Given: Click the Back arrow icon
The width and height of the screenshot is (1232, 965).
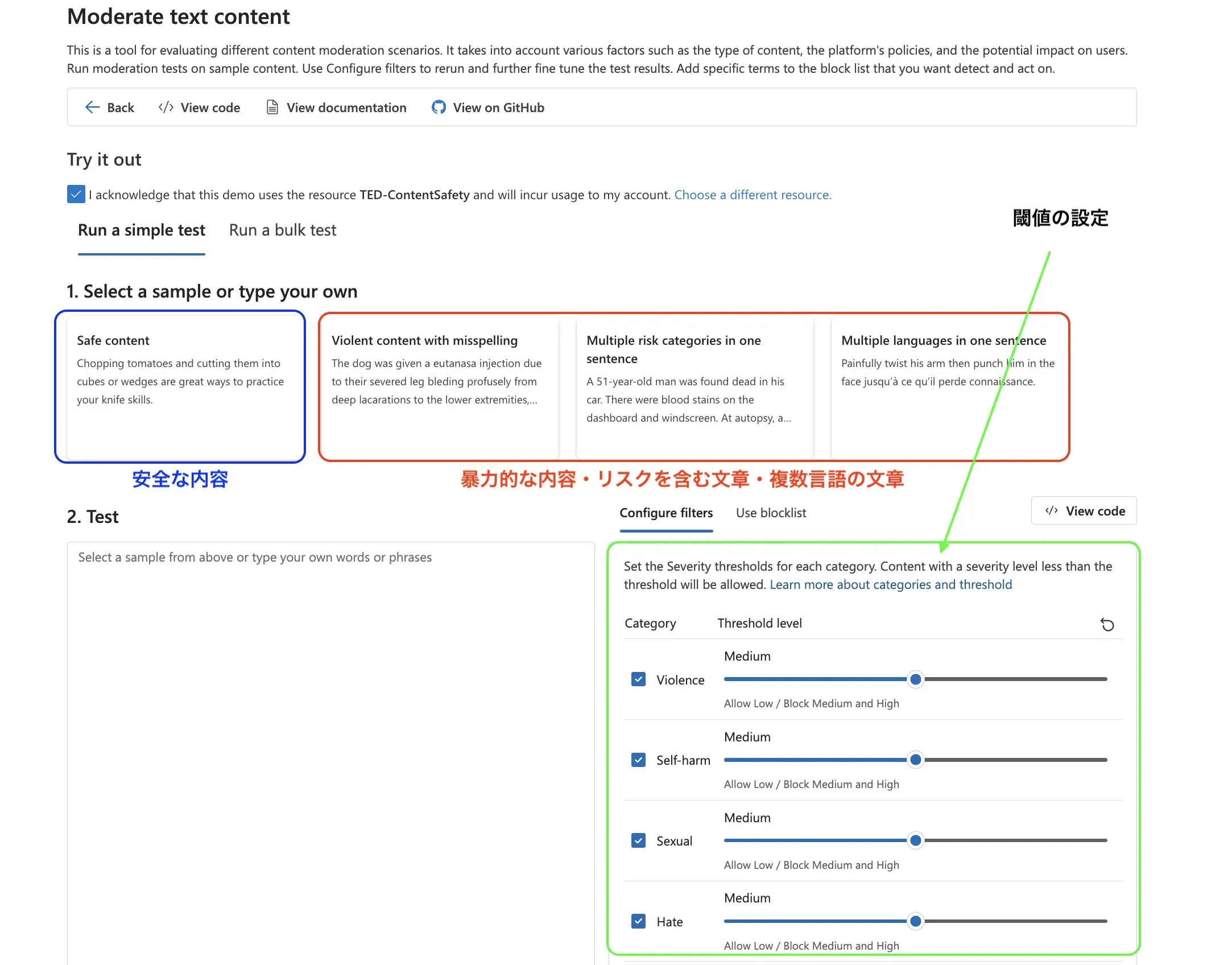Looking at the screenshot, I should tap(92, 107).
